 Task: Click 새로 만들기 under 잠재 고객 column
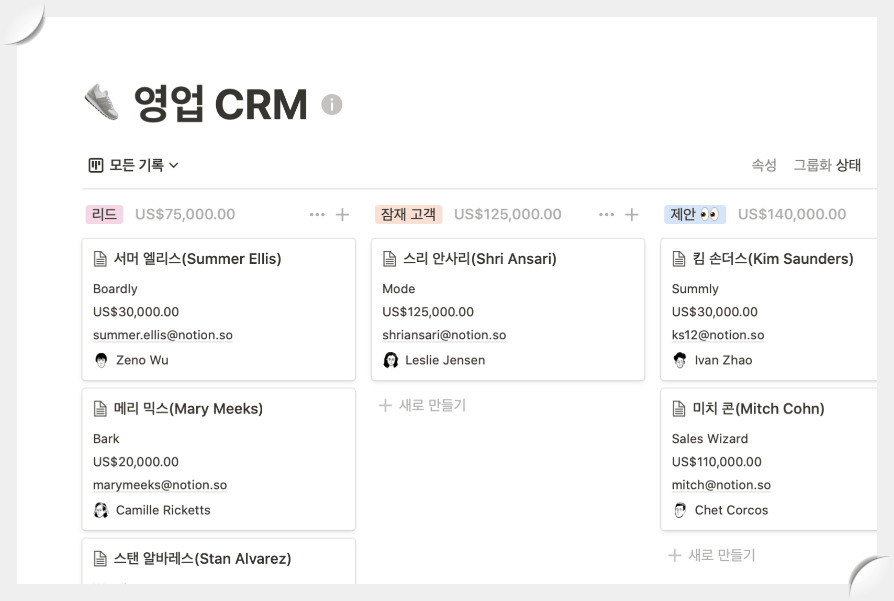click(422, 405)
